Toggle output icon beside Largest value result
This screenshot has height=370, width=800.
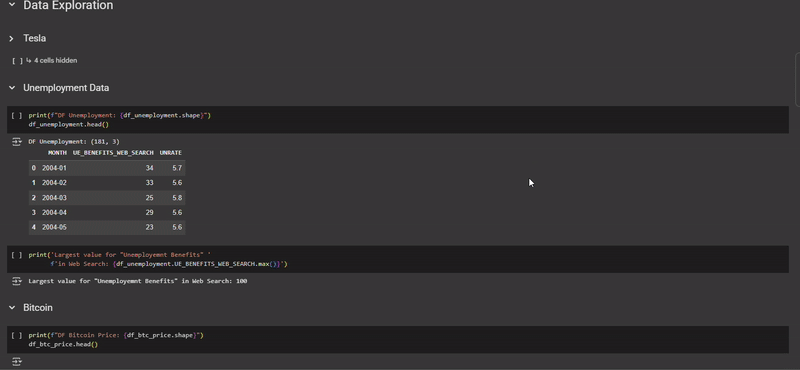tap(17, 281)
